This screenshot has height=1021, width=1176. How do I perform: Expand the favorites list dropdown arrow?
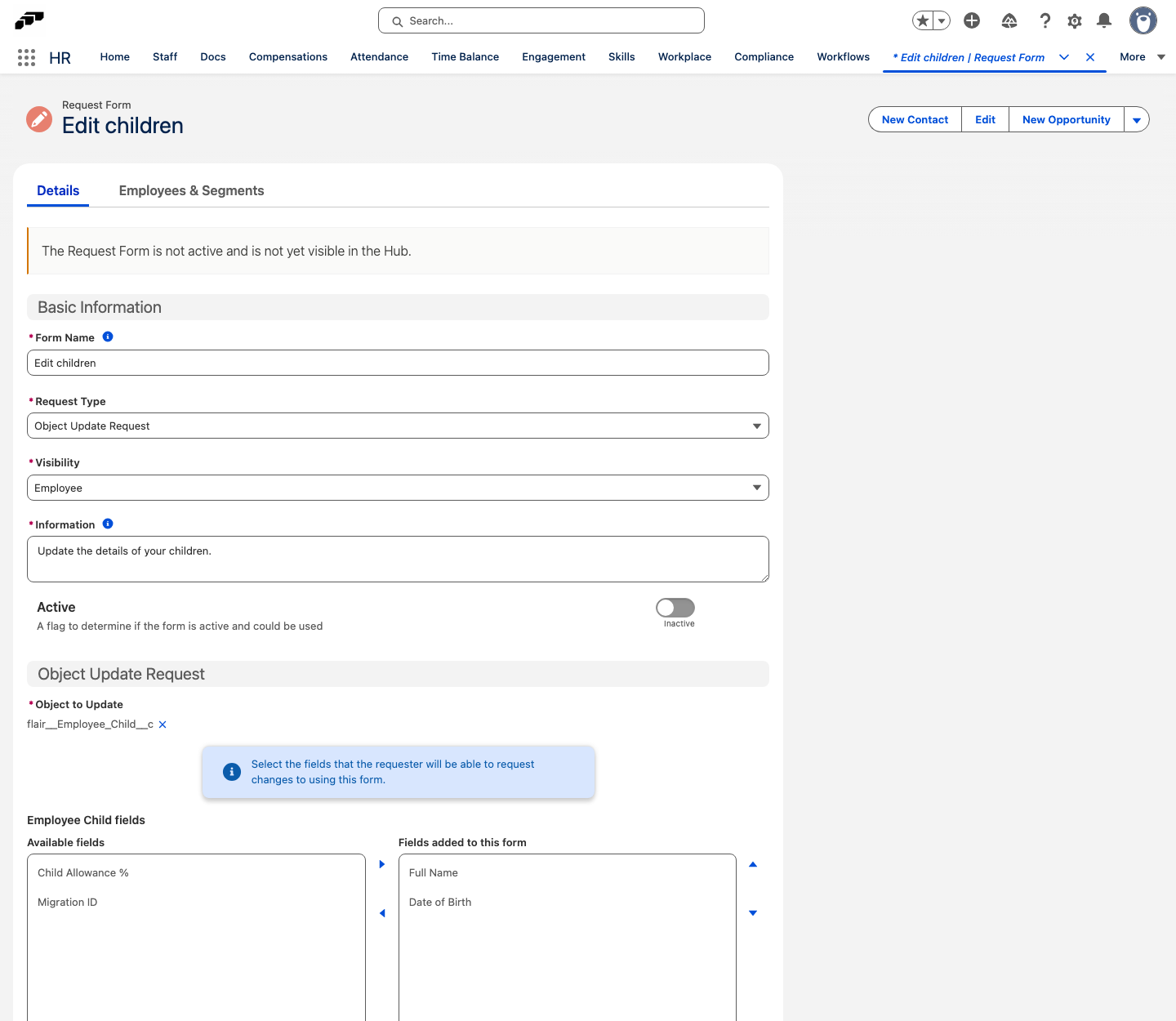click(942, 20)
